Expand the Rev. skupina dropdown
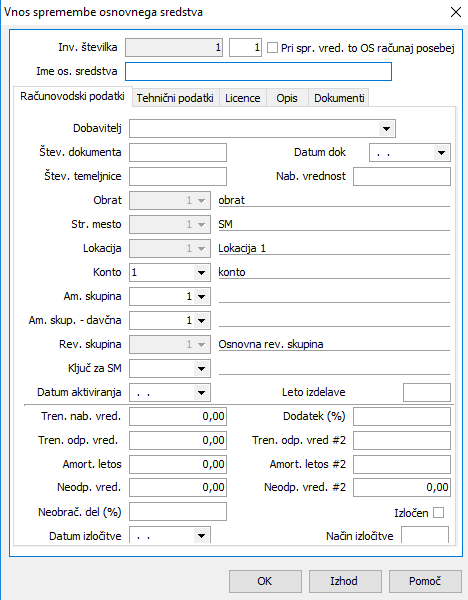 201,345
